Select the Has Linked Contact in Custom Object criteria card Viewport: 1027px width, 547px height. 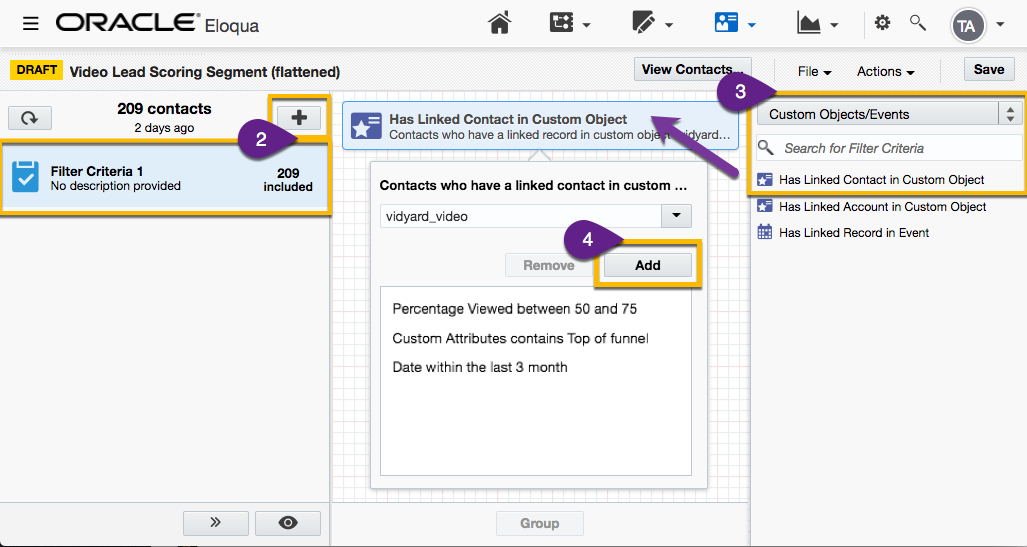[540, 126]
